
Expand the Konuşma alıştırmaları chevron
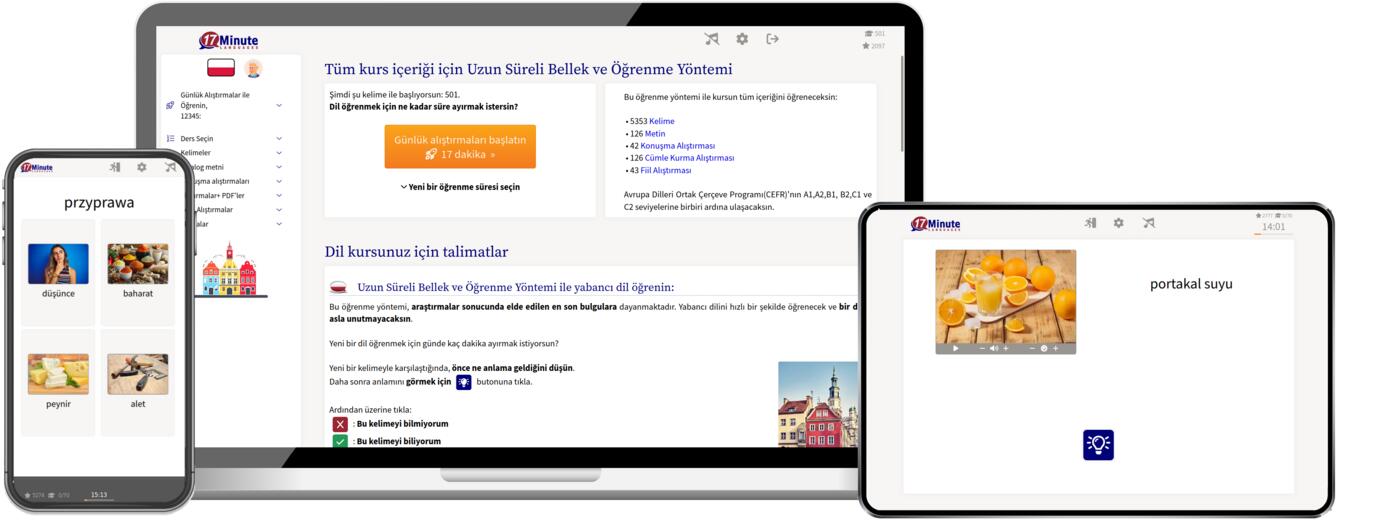point(279,182)
